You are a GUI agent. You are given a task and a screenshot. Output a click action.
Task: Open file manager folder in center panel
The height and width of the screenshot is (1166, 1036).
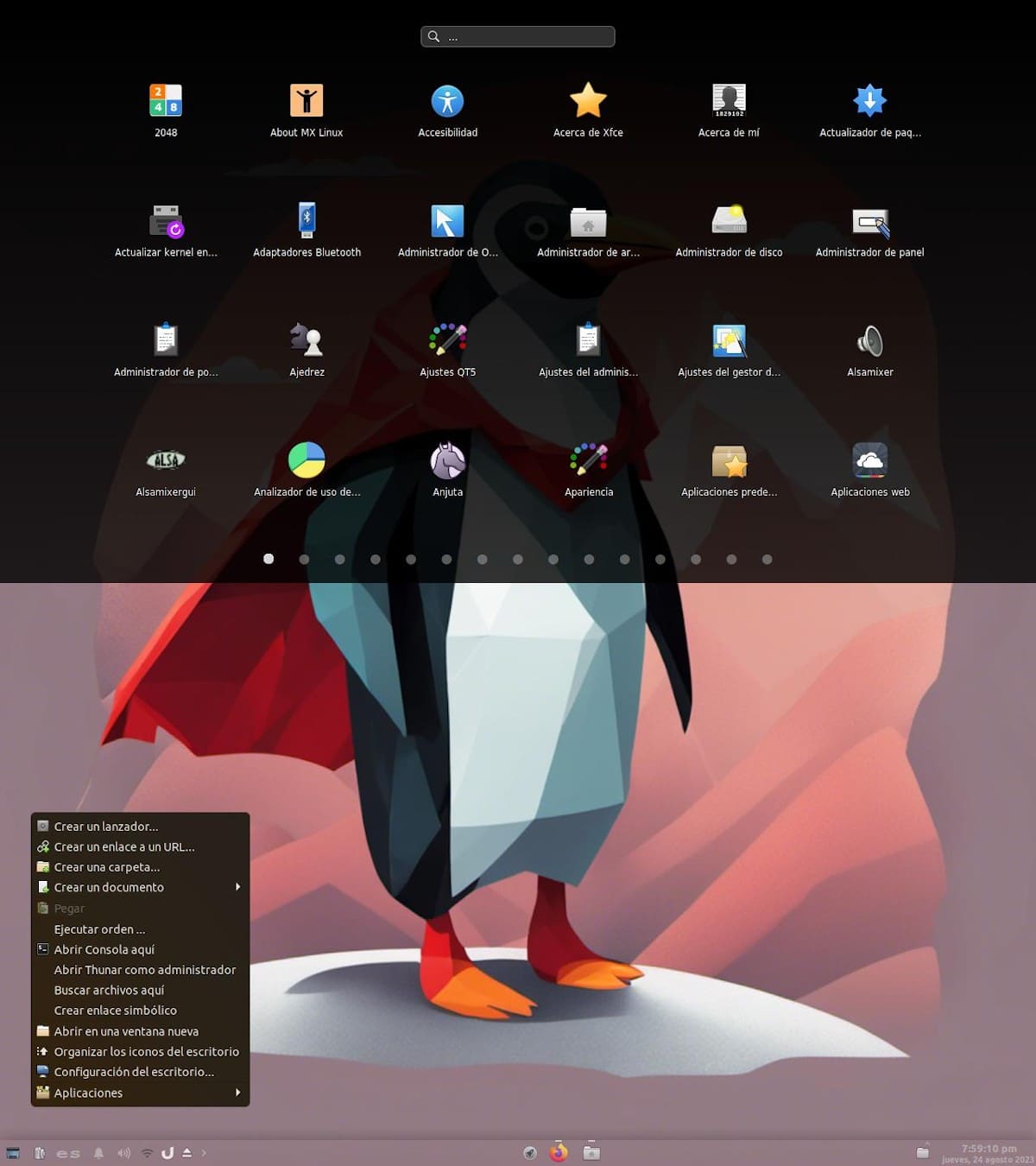coord(591,1152)
